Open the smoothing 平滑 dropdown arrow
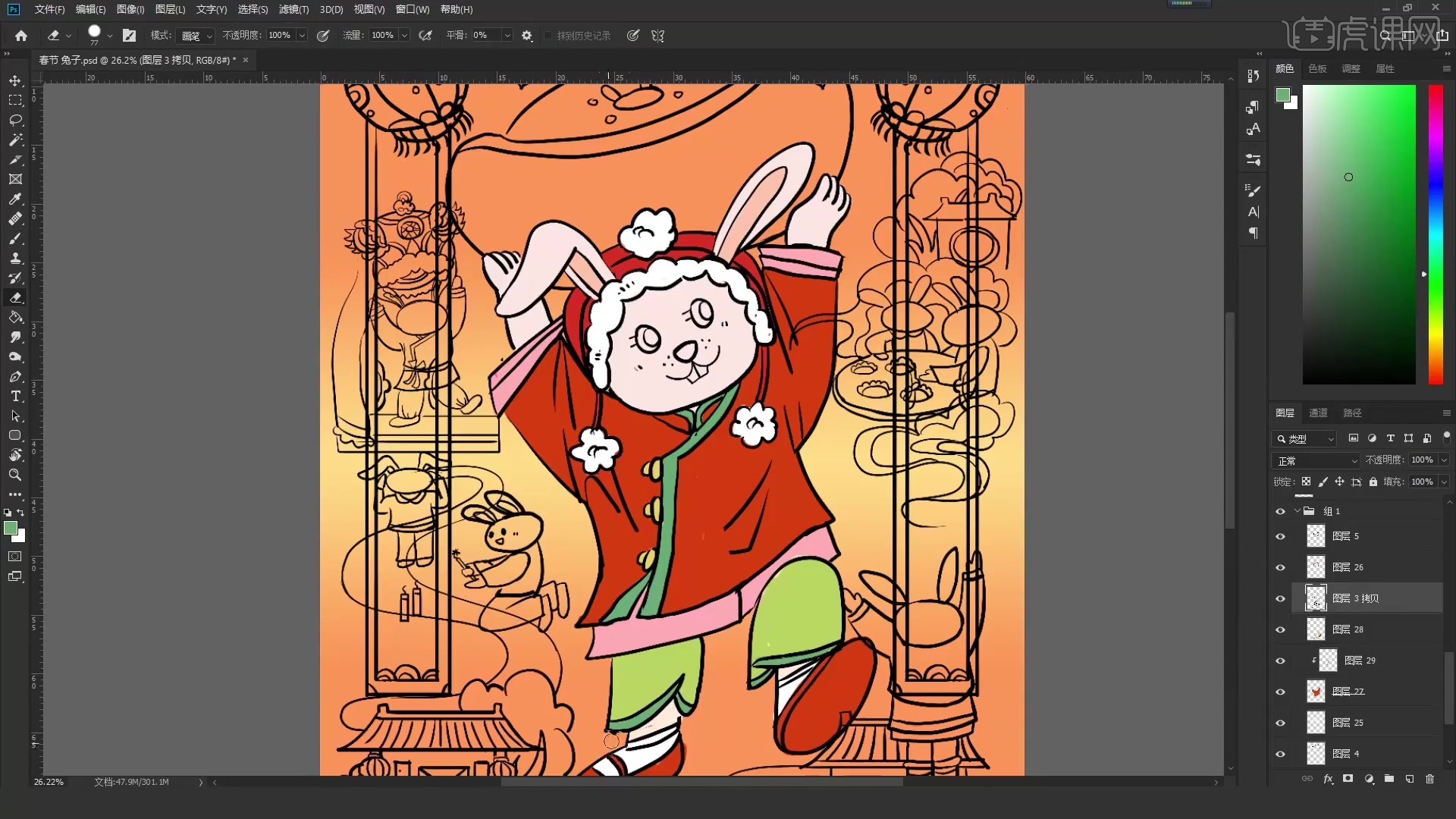Viewport: 1456px width, 819px height. 507,36
